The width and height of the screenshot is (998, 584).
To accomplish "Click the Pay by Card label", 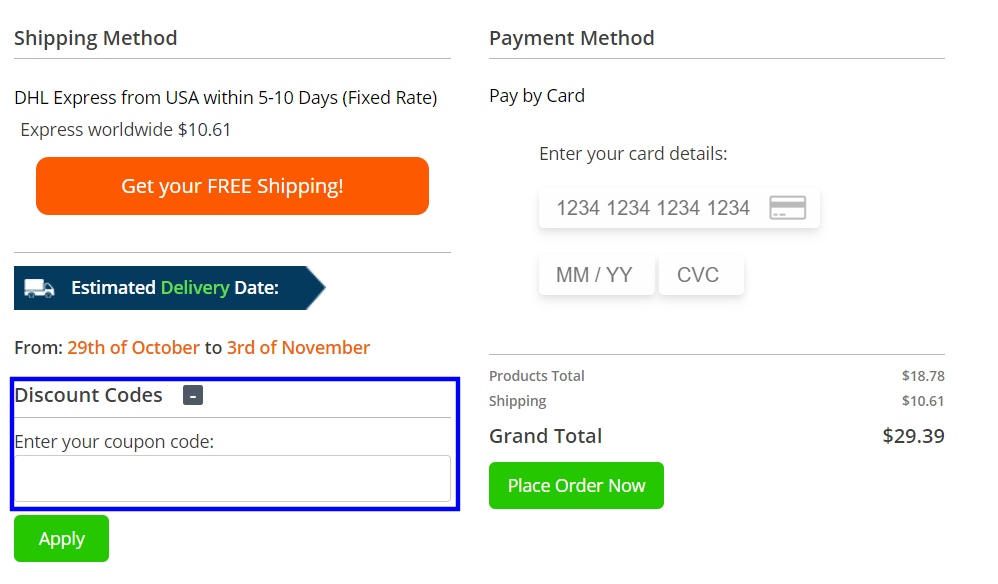I will click(x=537, y=96).
